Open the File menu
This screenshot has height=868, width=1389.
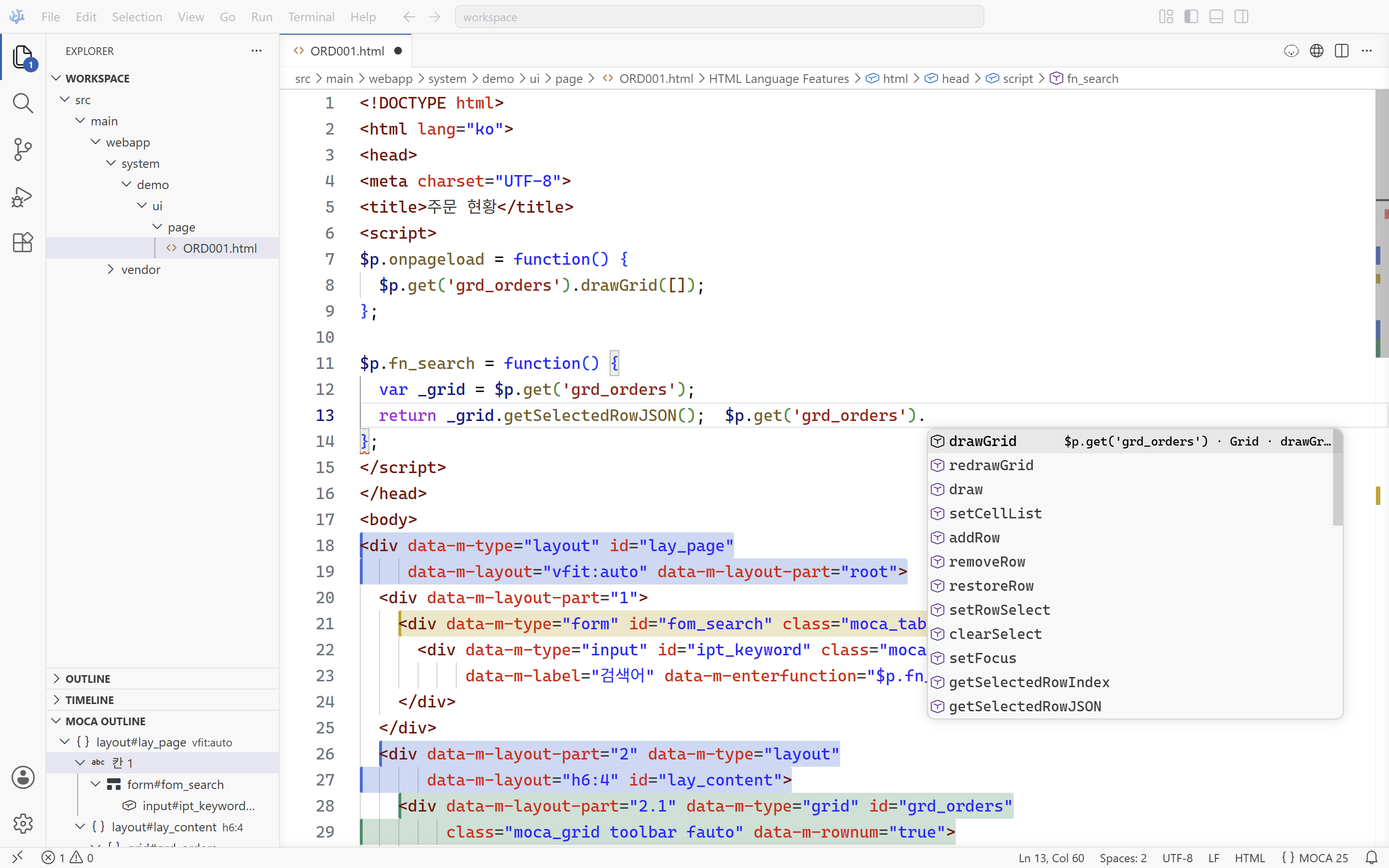(x=51, y=17)
